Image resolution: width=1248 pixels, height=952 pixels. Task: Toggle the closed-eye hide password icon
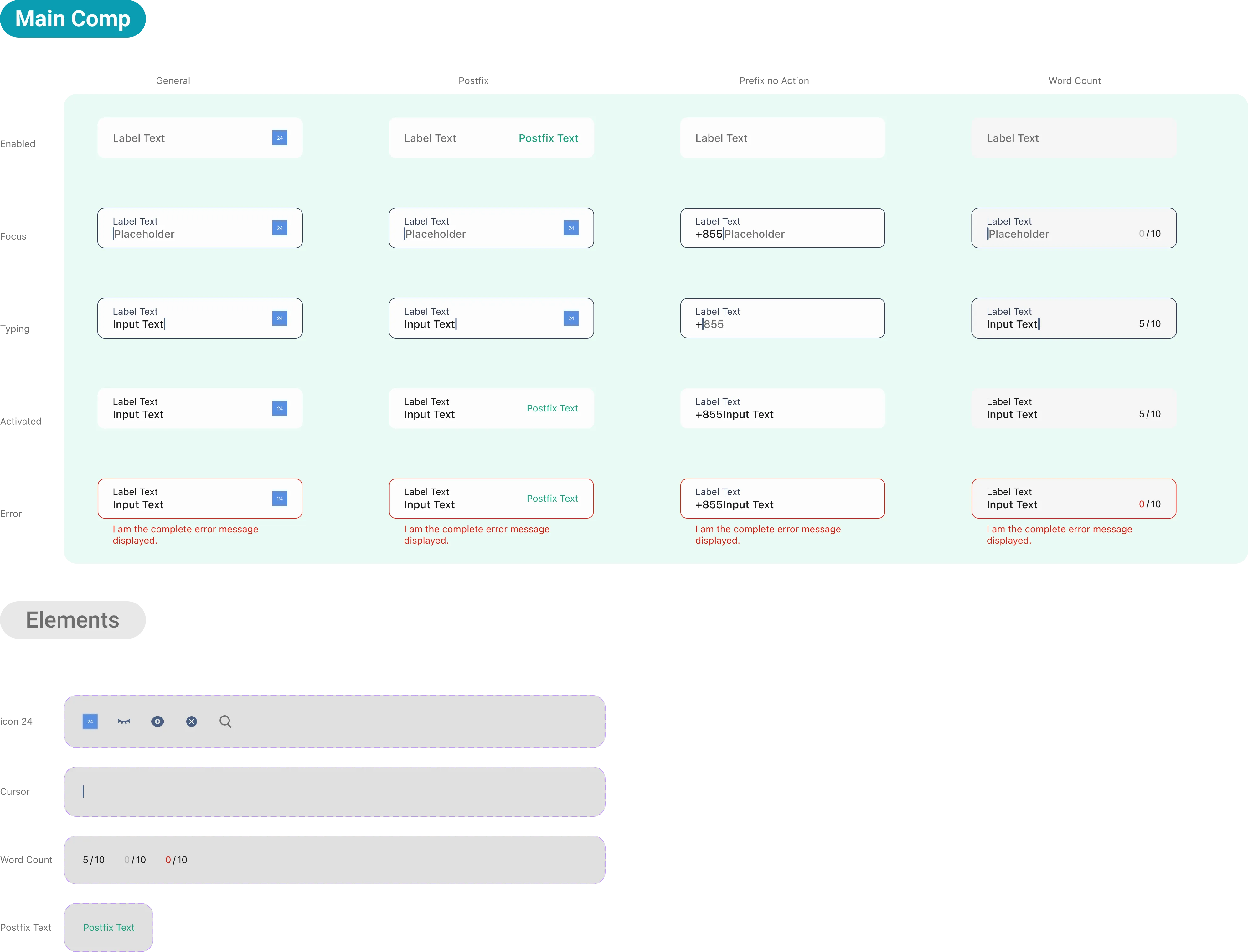click(x=124, y=722)
